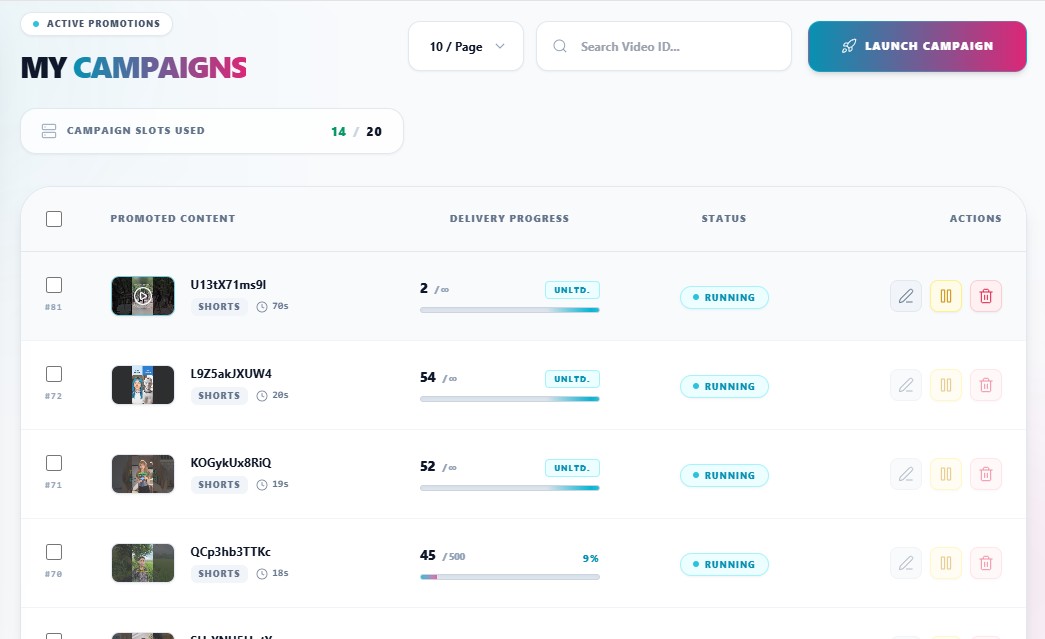The width and height of the screenshot is (1045, 639).
Task: Edit campaign L9Z5akJXUW4 with pencil icon
Action: tap(906, 385)
